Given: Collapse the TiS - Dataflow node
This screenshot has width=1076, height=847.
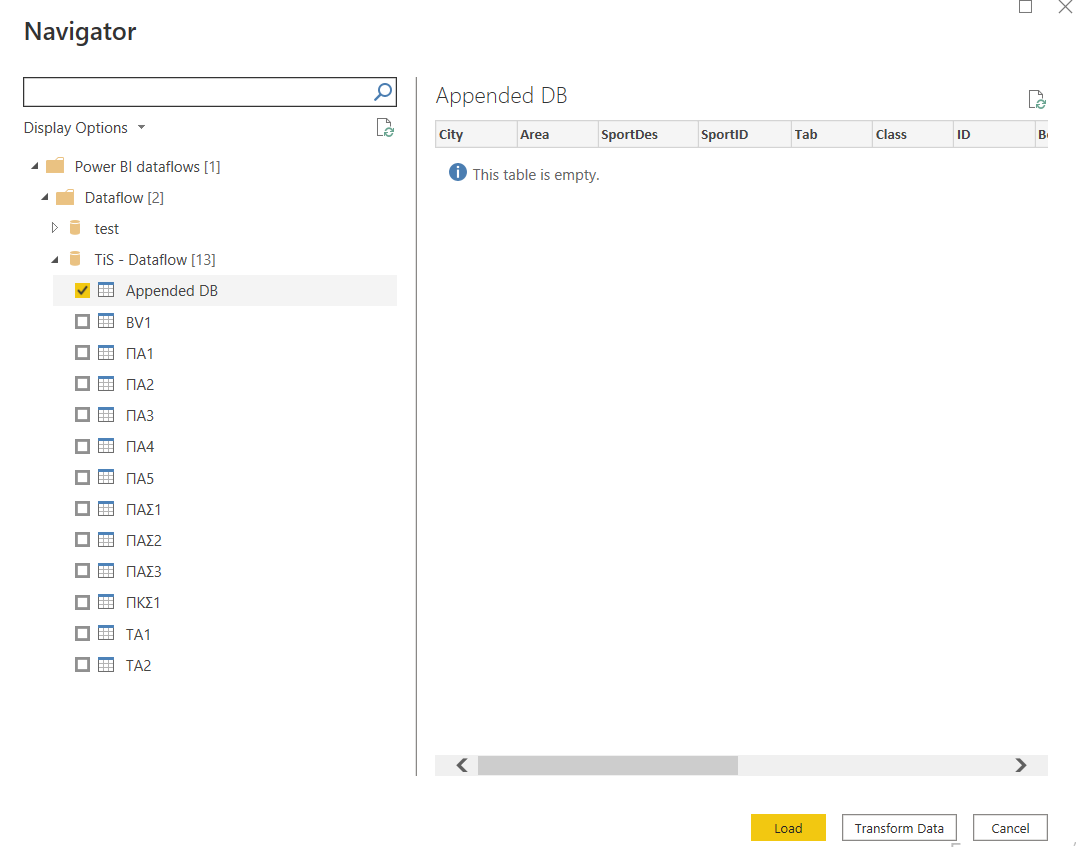Looking at the screenshot, I should click(55, 259).
